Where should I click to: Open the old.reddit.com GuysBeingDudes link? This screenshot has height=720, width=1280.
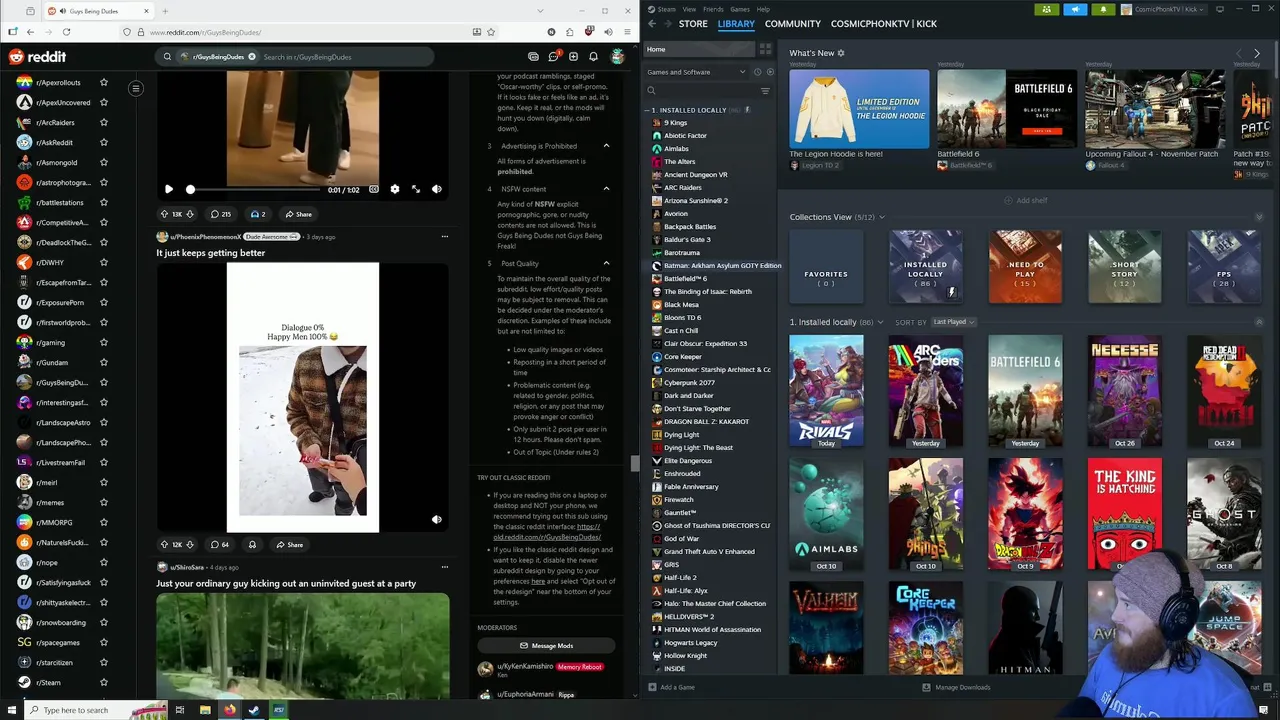click(x=547, y=532)
